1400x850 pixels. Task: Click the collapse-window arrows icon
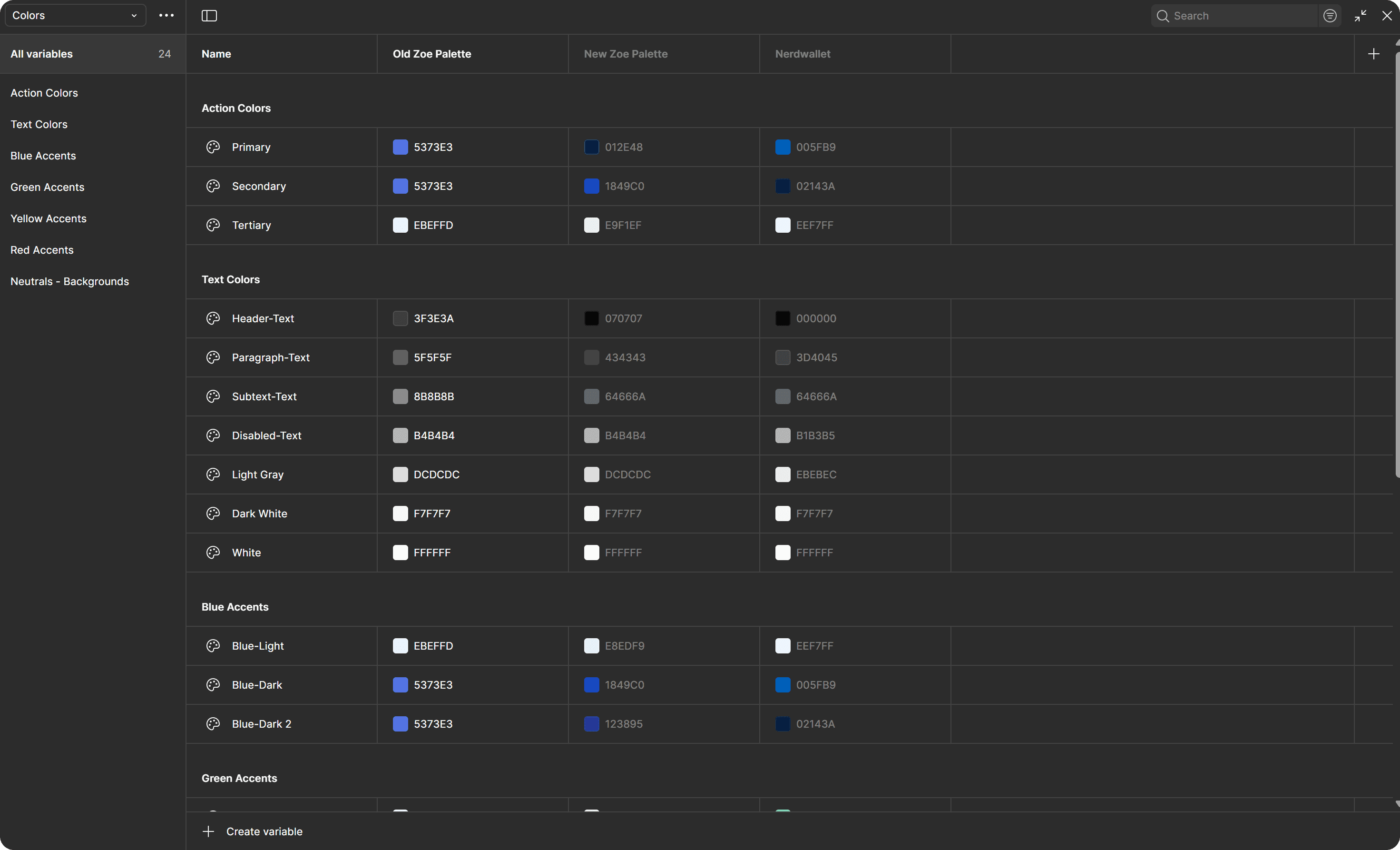[1360, 16]
